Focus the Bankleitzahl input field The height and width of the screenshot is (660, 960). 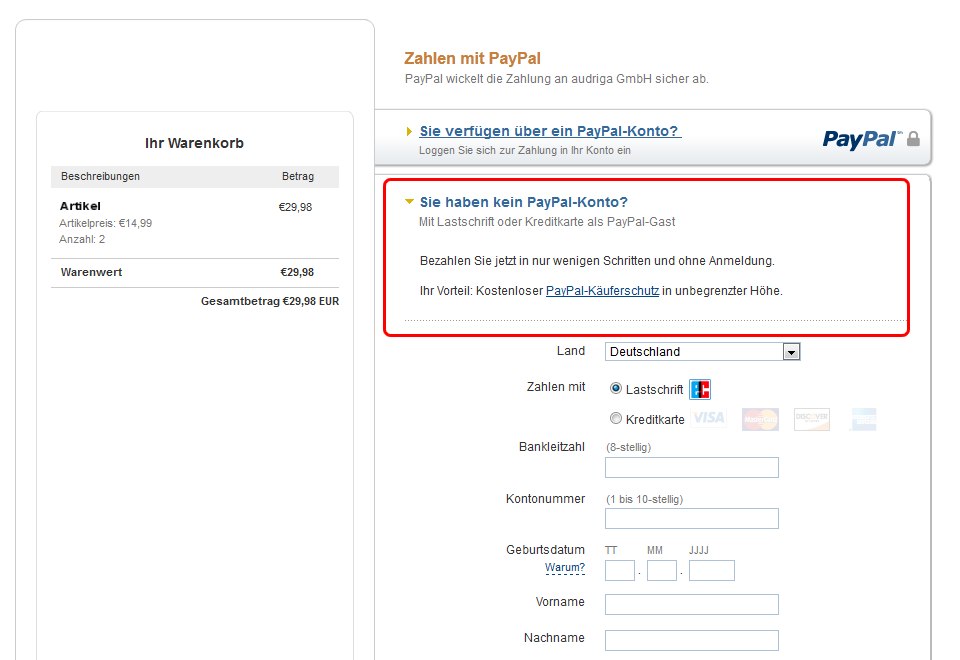[x=692, y=468]
